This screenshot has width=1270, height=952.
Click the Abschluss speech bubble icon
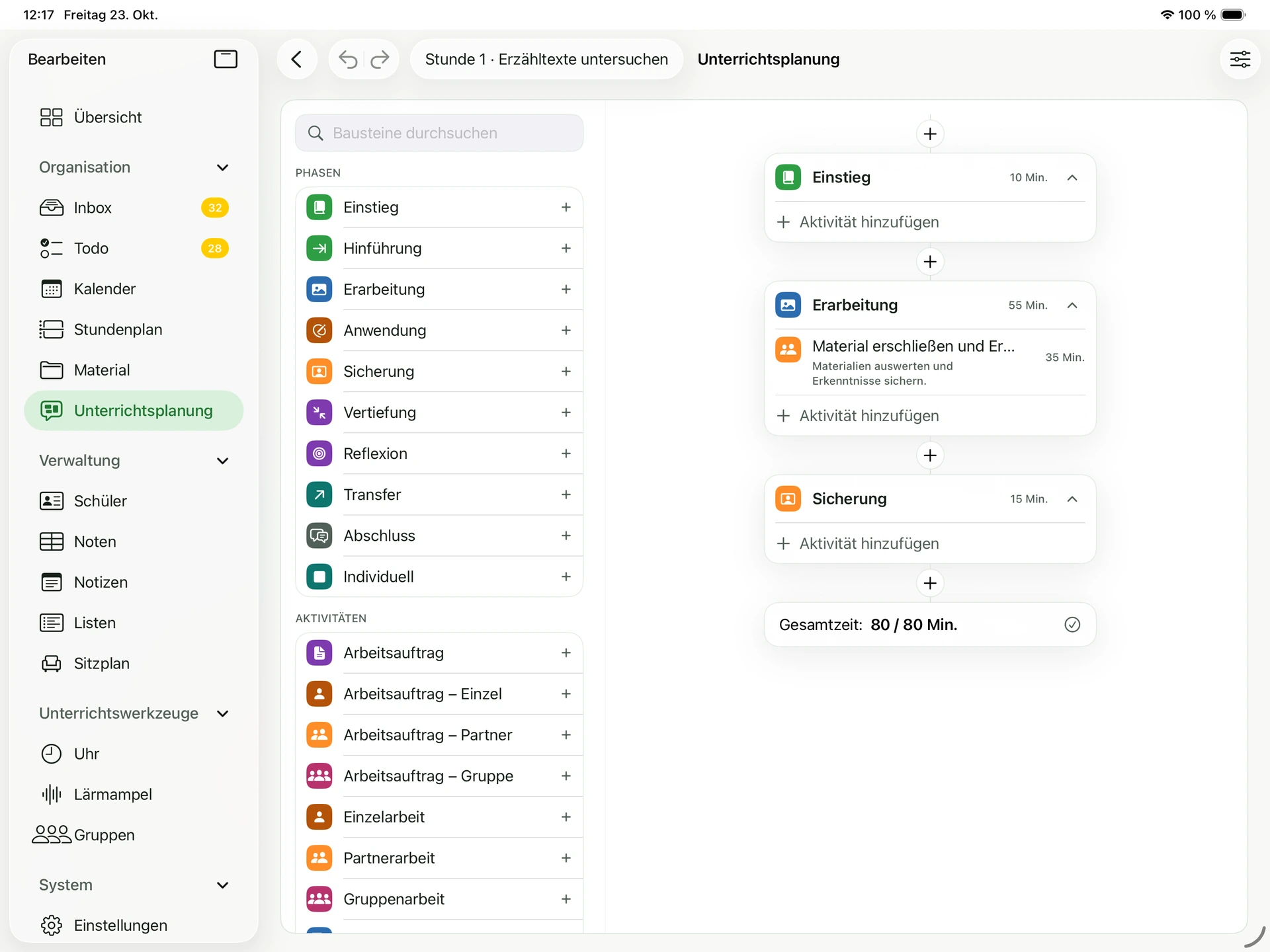(x=319, y=535)
